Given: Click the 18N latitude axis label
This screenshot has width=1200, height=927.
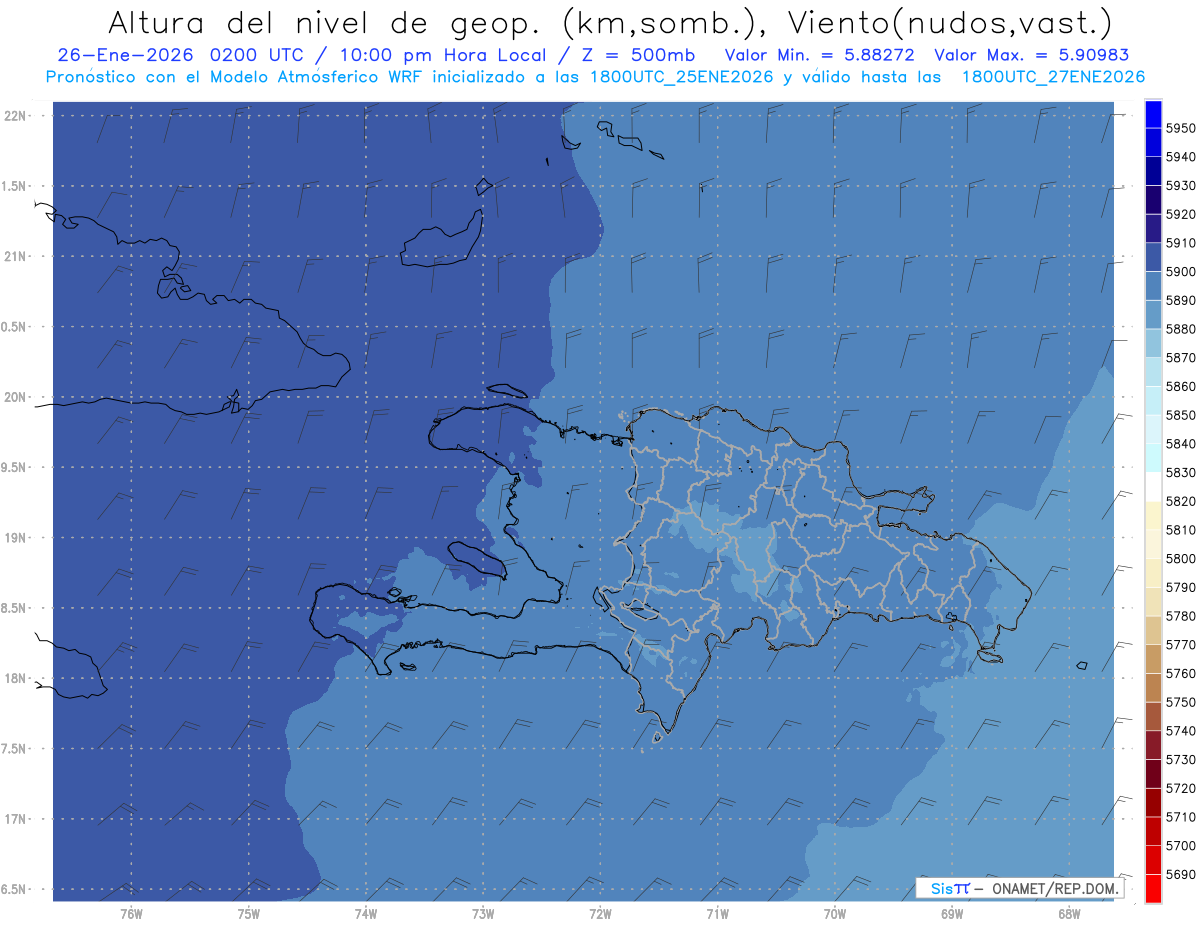Looking at the screenshot, I should [x=15, y=678].
